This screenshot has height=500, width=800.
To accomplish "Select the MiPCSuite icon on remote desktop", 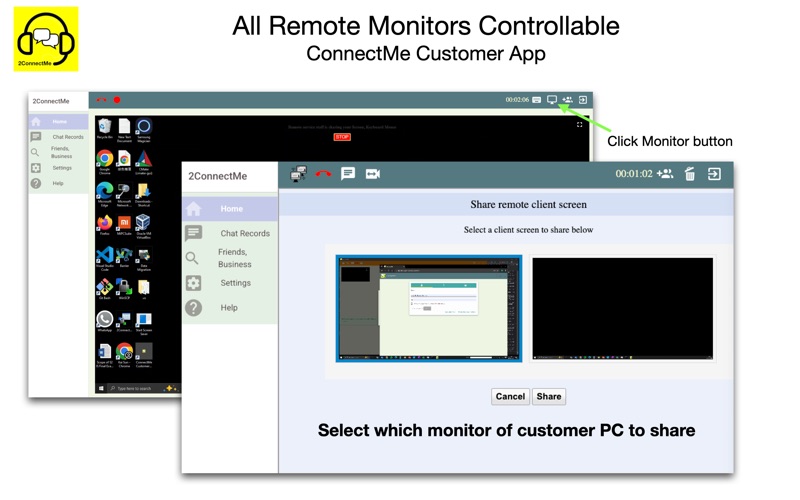I will (124, 224).
